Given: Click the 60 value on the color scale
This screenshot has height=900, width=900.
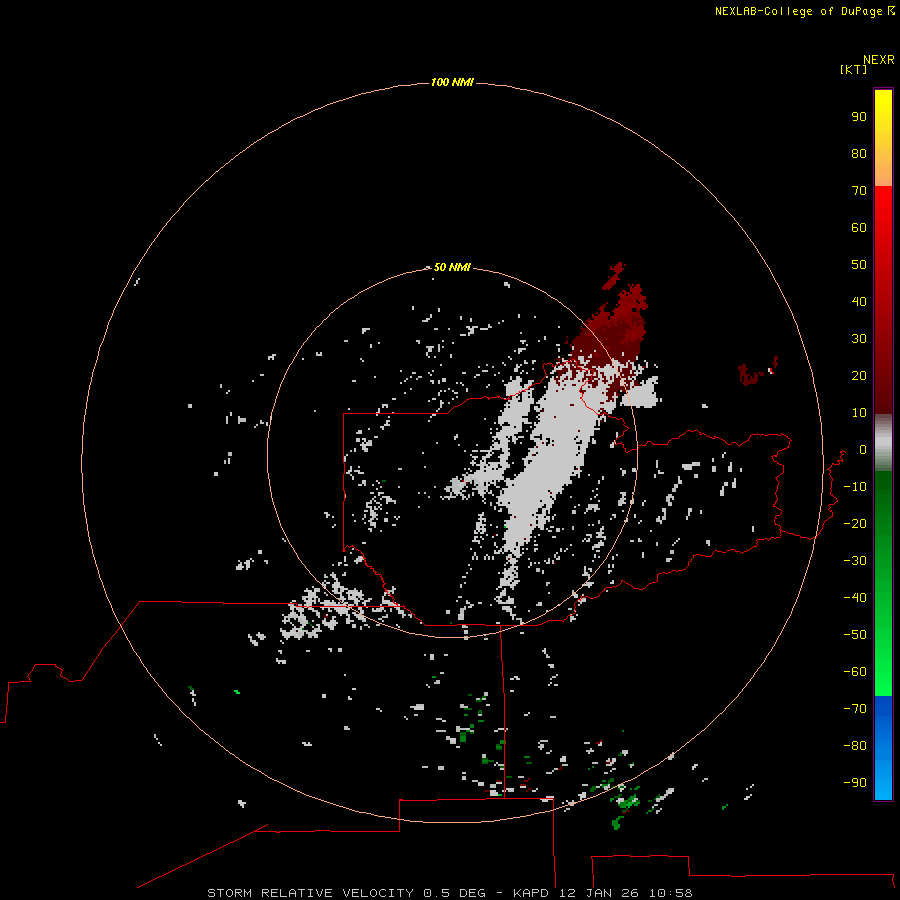Looking at the screenshot, I should tap(859, 227).
